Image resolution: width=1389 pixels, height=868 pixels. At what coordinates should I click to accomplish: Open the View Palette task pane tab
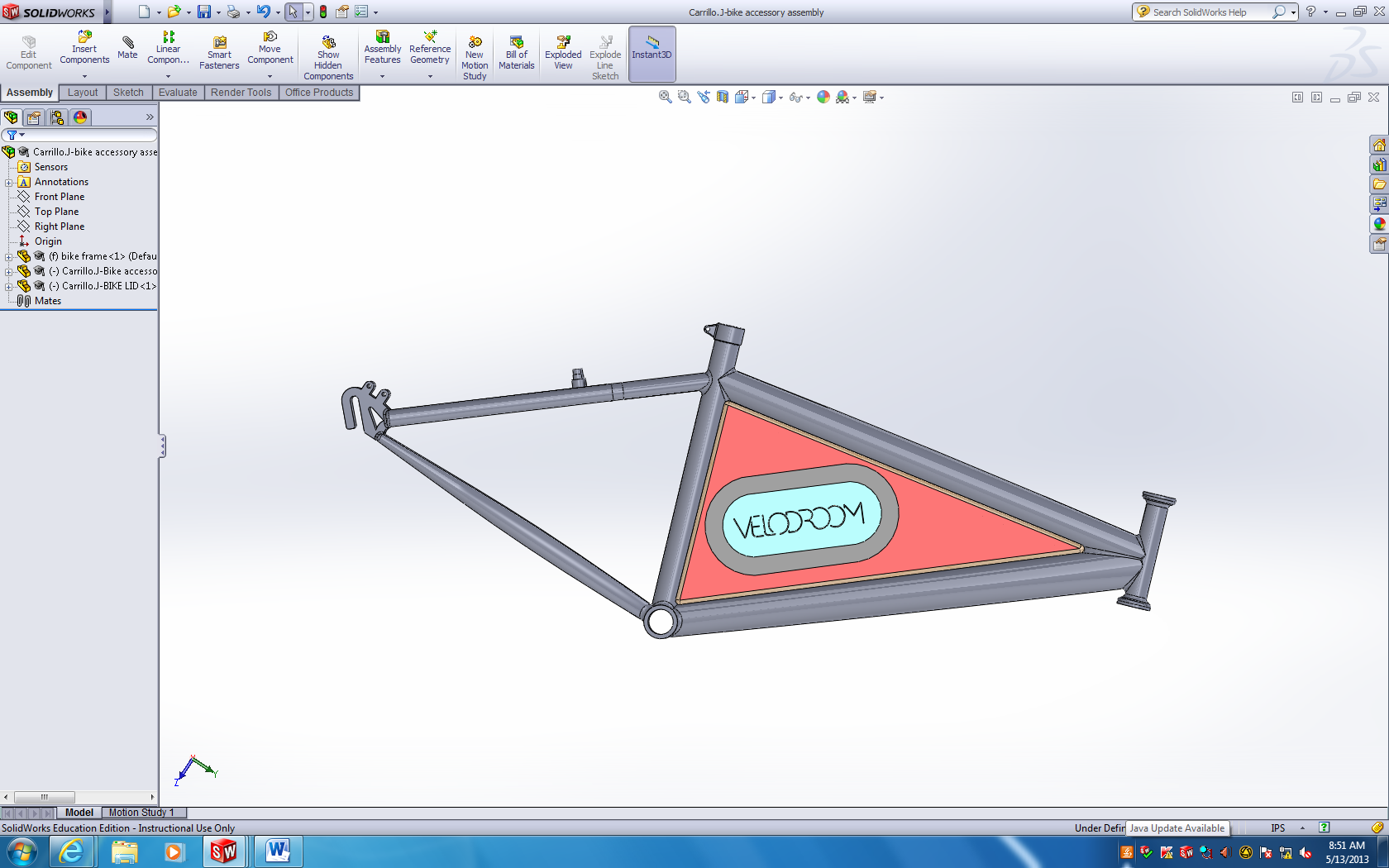tap(1379, 204)
